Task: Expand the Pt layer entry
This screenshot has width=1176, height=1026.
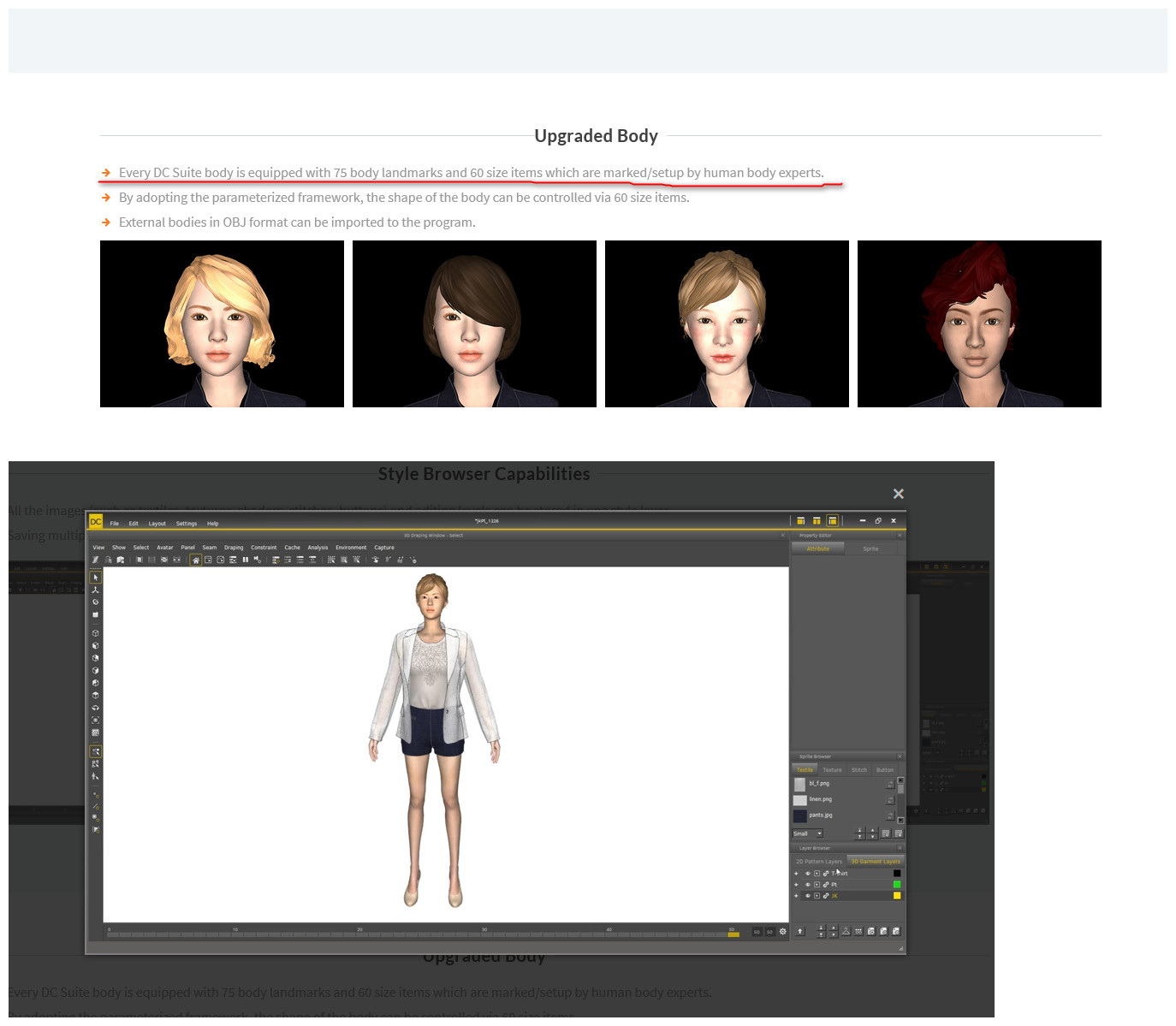Action: tap(796, 885)
